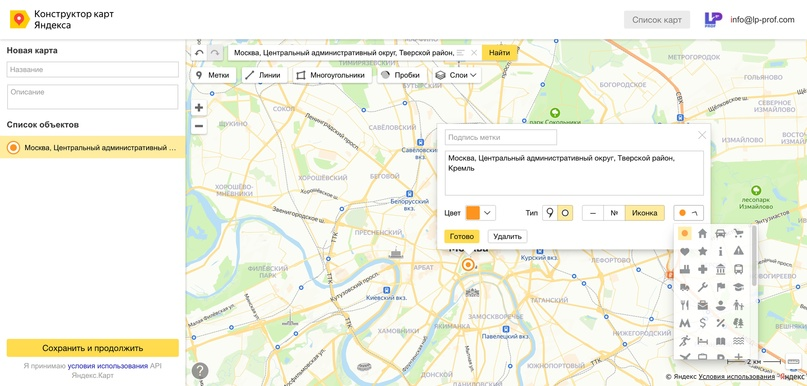This screenshot has width=807, height=386.
Task: Choose the flag icon
Action: 721,287
